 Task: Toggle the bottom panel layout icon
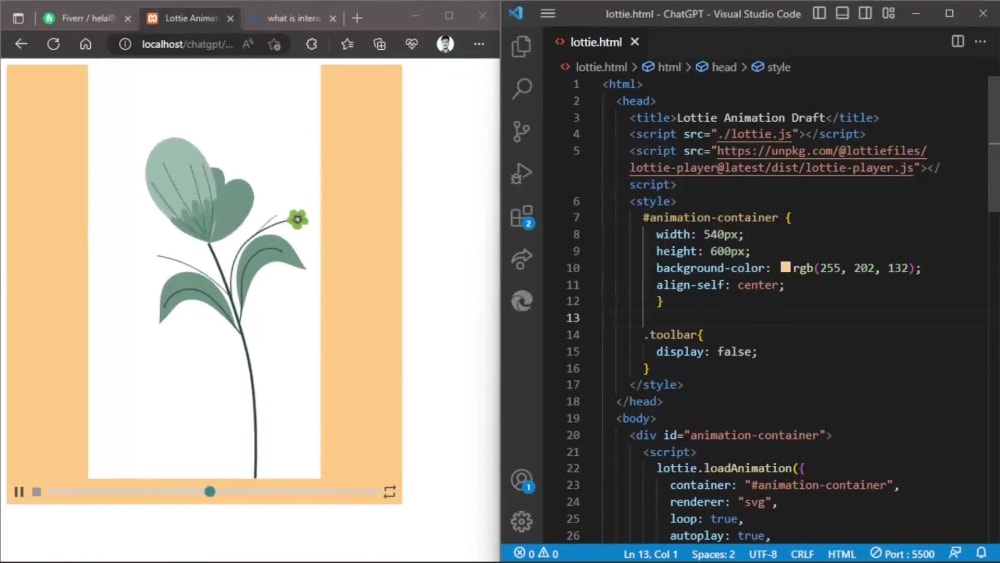pyautogui.click(x=842, y=13)
